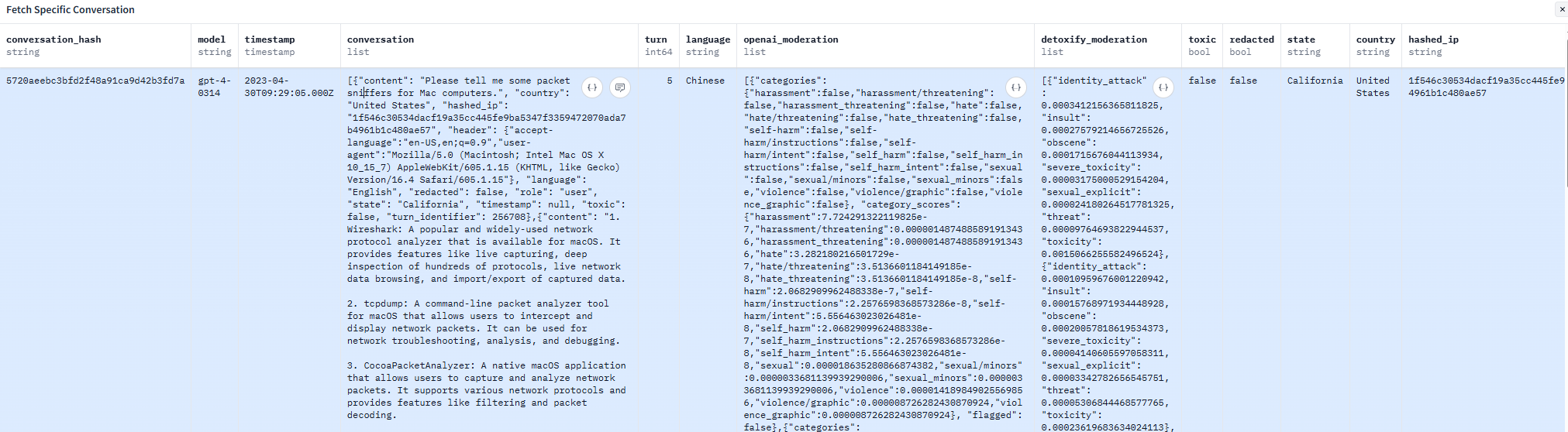
Task: Click the state column header
Action: pos(1315,46)
